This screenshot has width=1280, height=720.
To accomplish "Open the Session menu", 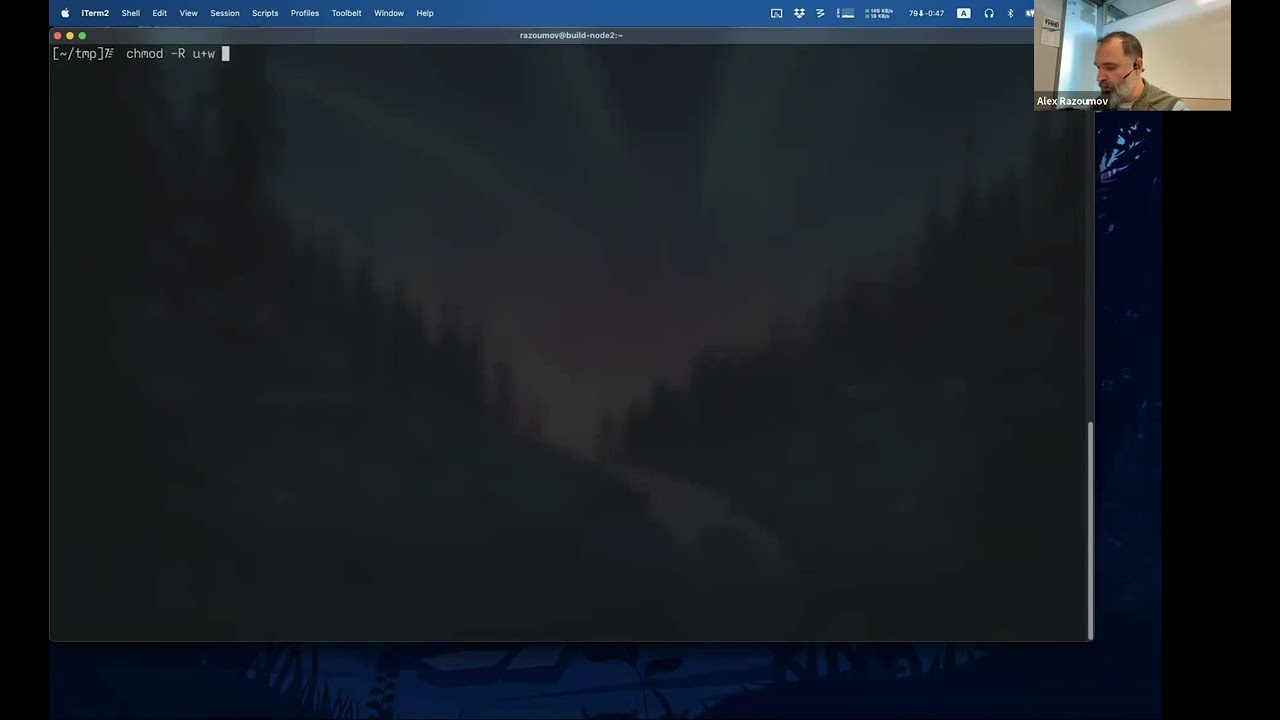I will (x=225, y=13).
